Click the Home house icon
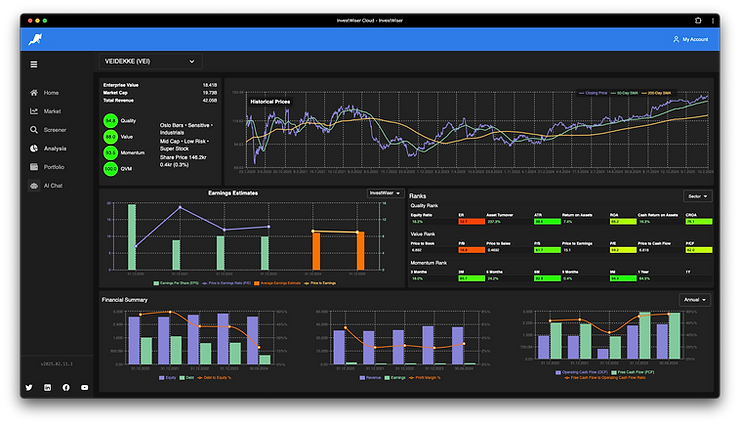The image size is (740, 425). pyautogui.click(x=34, y=92)
